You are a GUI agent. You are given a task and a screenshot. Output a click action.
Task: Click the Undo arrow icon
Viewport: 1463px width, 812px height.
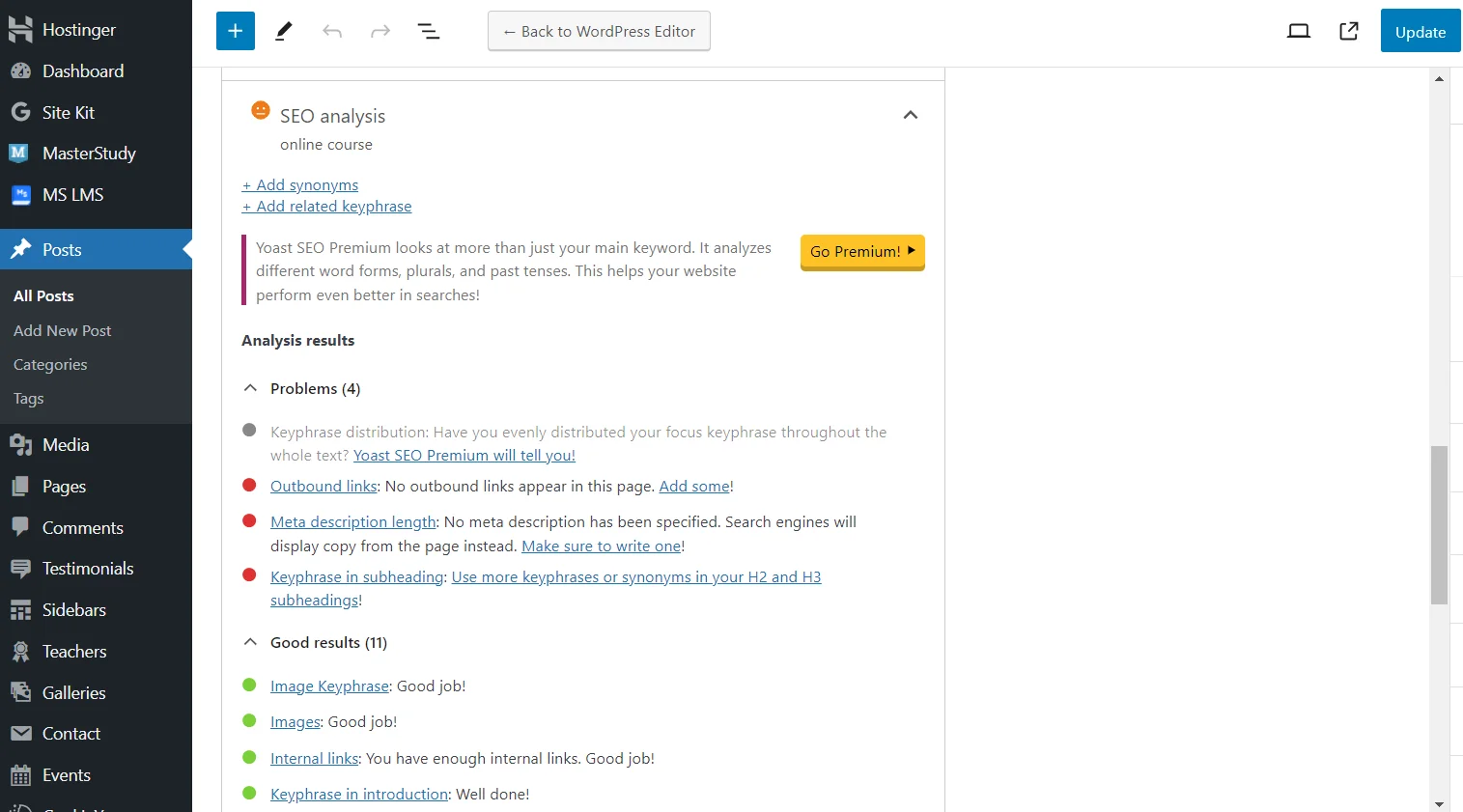click(x=332, y=32)
